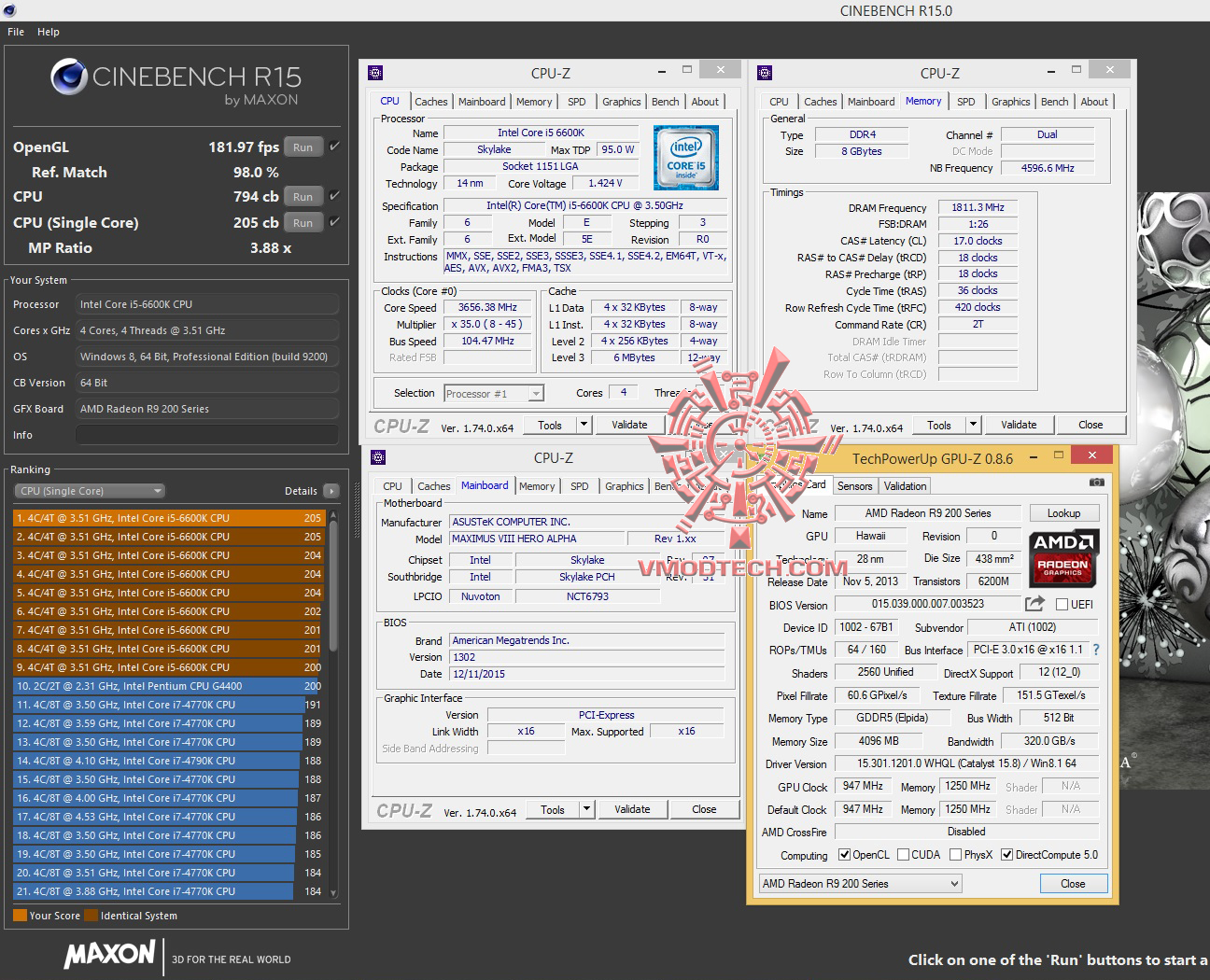Screen dimensions: 1210x980
Task: Click the BIOS share/upload icon in GPU-Z
Action: (1034, 604)
